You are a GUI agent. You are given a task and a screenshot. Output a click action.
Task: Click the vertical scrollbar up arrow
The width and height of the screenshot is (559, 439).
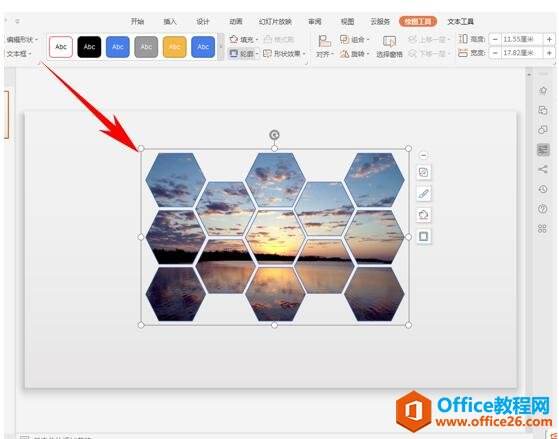point(529,75)
